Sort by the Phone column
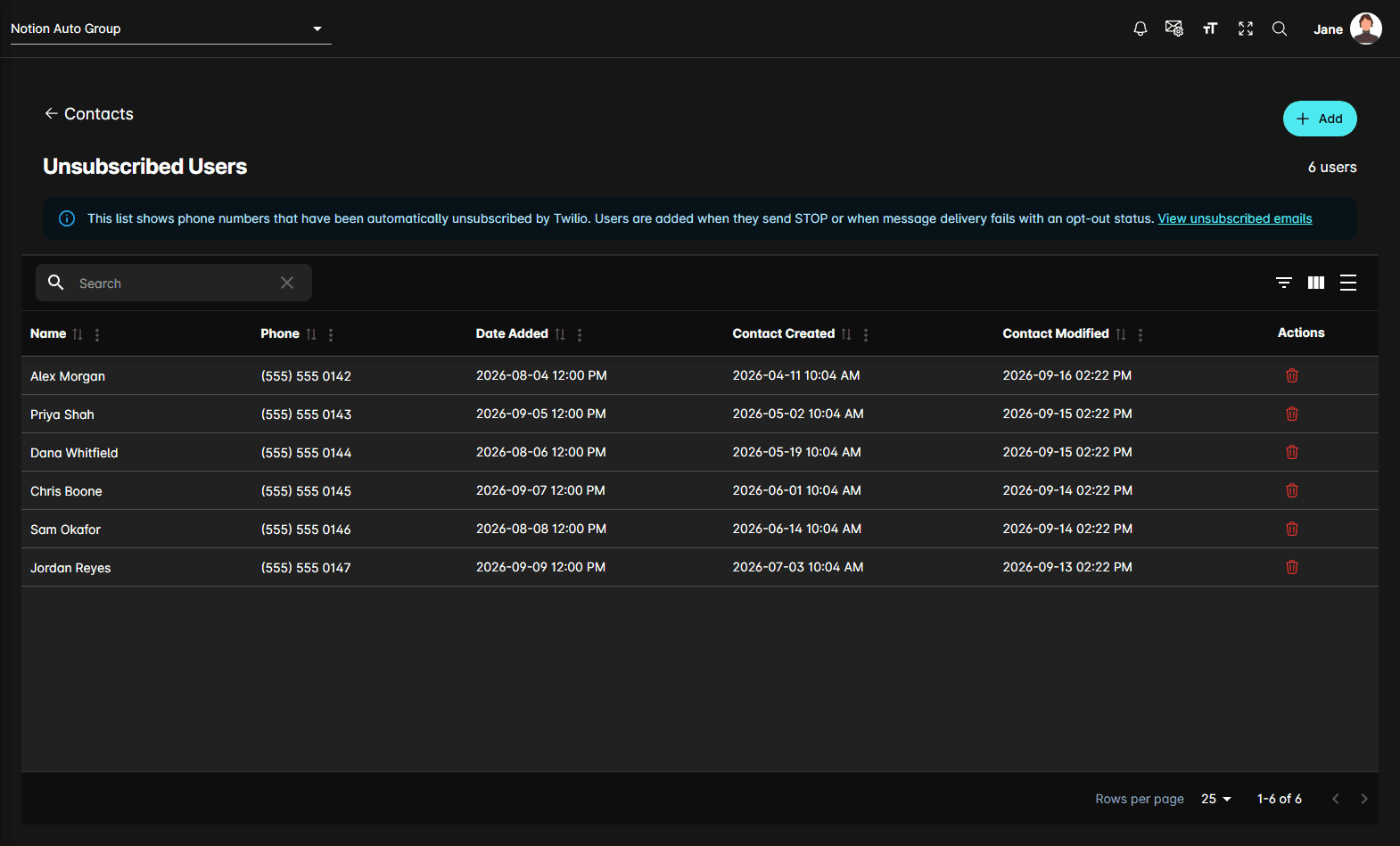This screenshot has height=846, width=1400. pyautogui.click(x=311, y=334)
